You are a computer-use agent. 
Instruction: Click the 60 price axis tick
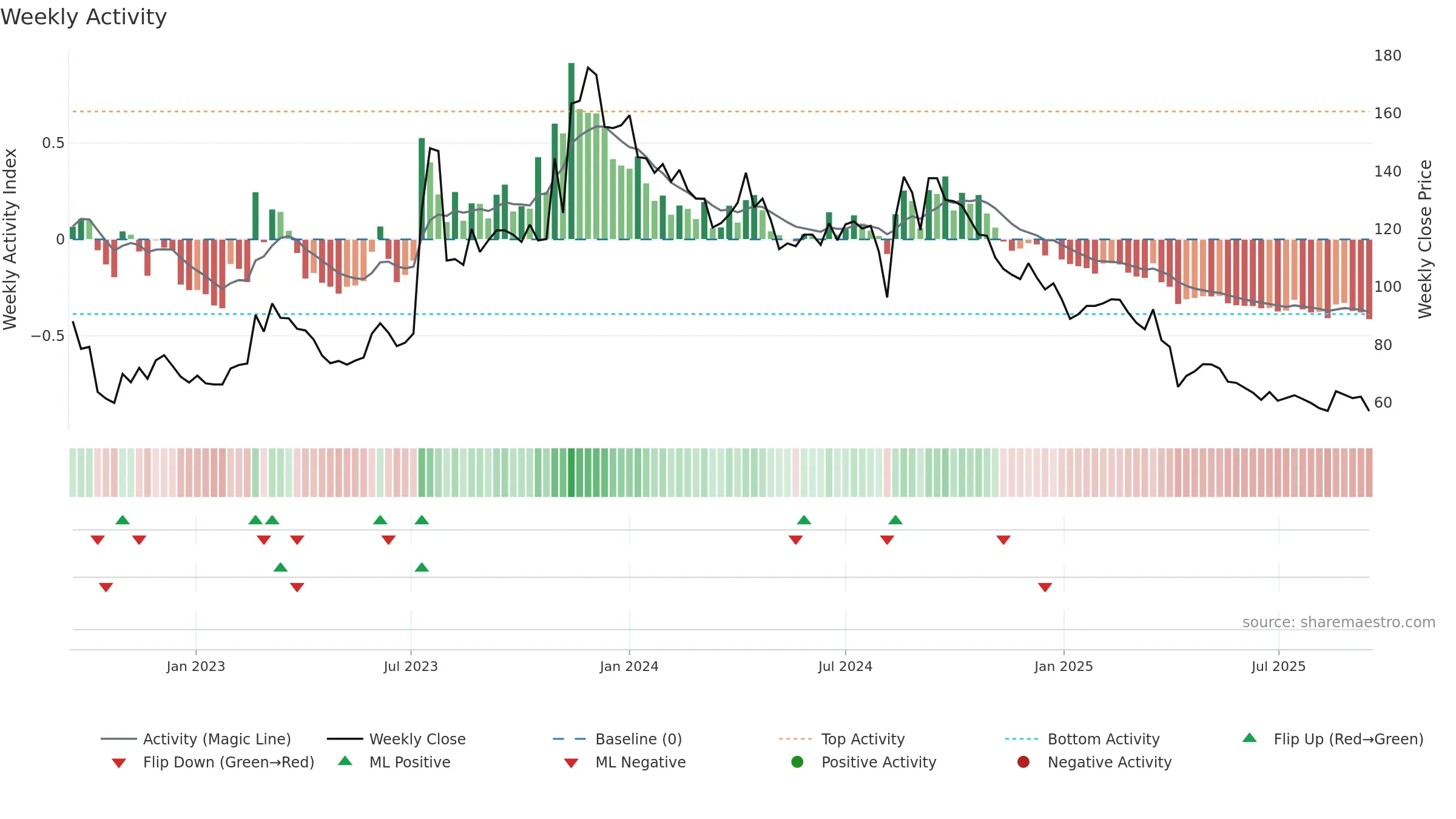tap(1383, 403)
